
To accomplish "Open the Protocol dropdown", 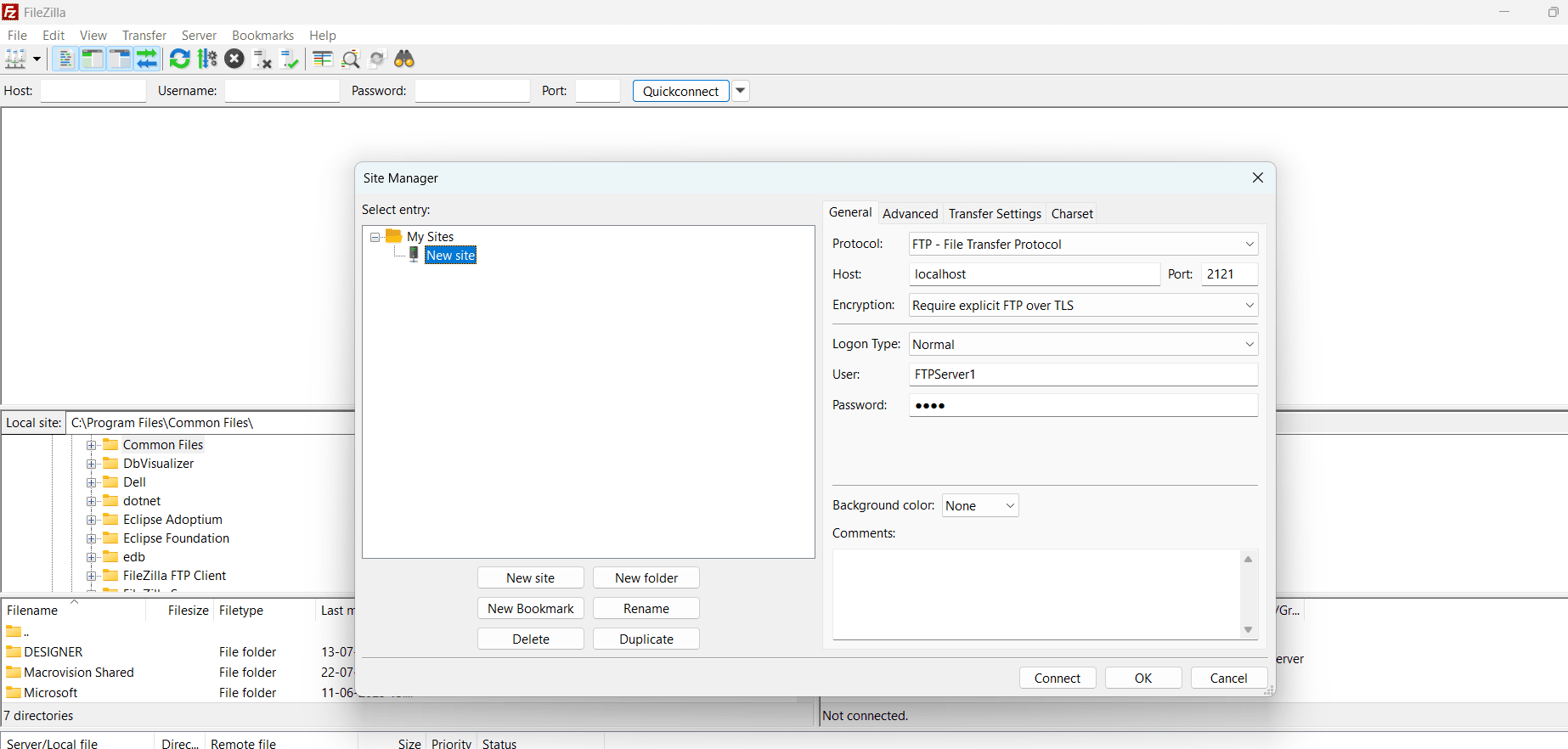I will tap(1082, 245).
